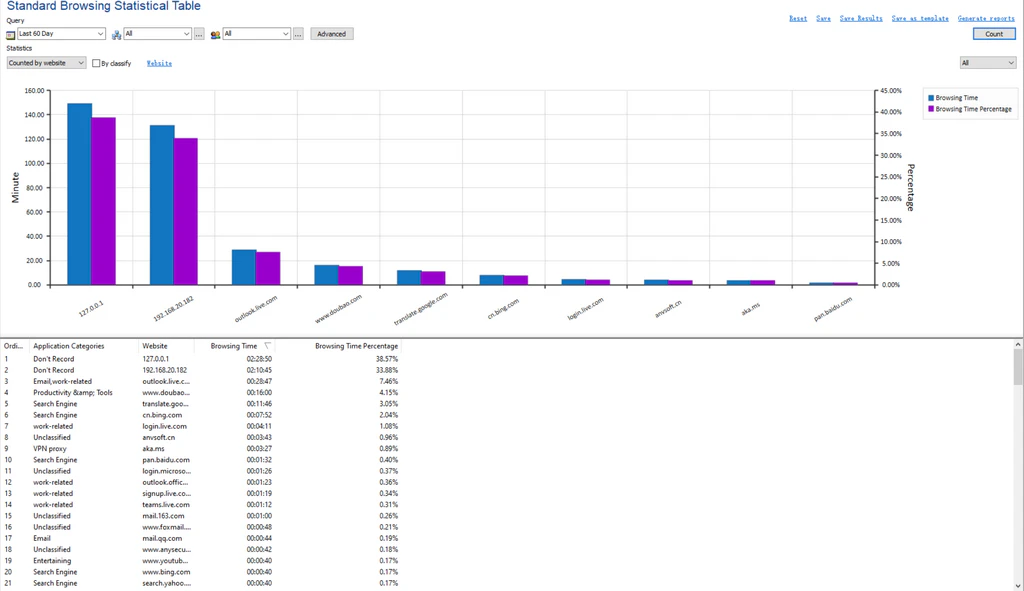Click the 02:10:45 browsing time cell
Viewport: 1024px width, 591px height.
[259, 370]
